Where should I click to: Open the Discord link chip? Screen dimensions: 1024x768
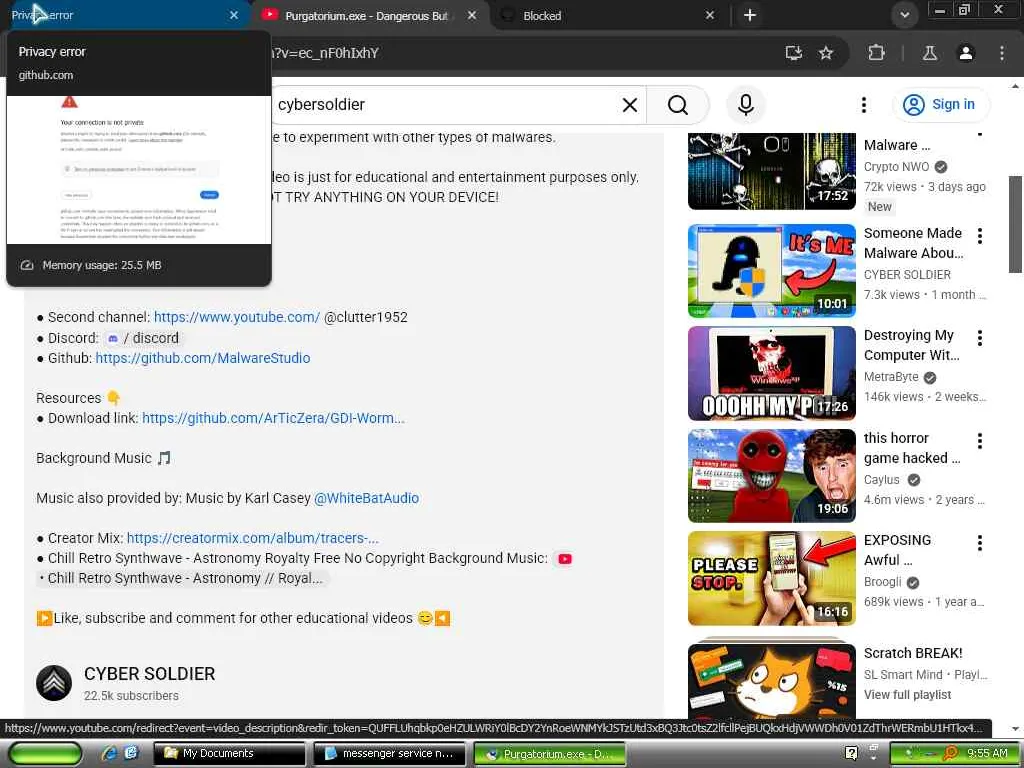(x=142, y=338)
